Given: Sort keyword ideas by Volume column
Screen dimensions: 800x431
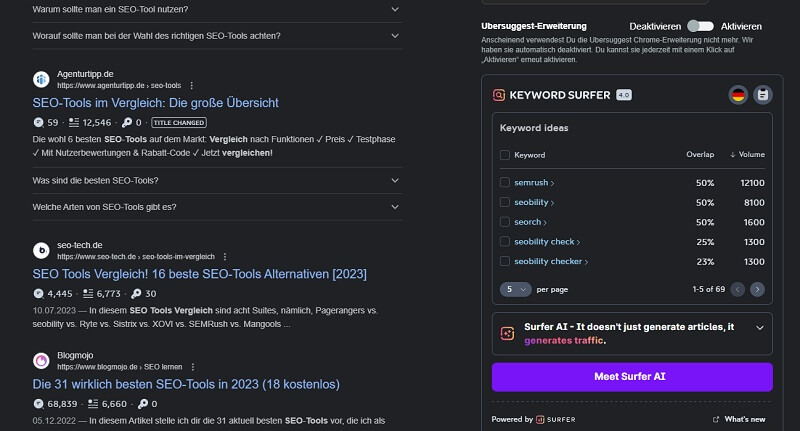Looking at the screenshot, I should point(746,155).
